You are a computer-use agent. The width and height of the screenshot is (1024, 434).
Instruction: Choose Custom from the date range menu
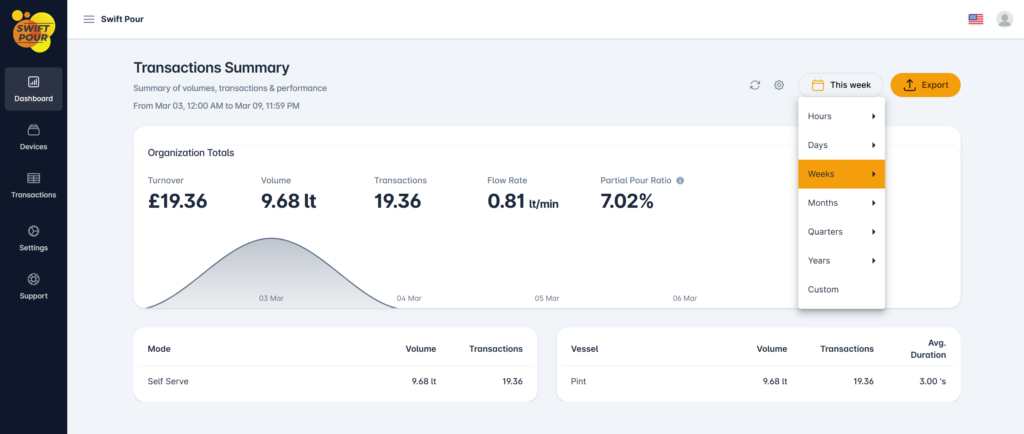point(823,289)
